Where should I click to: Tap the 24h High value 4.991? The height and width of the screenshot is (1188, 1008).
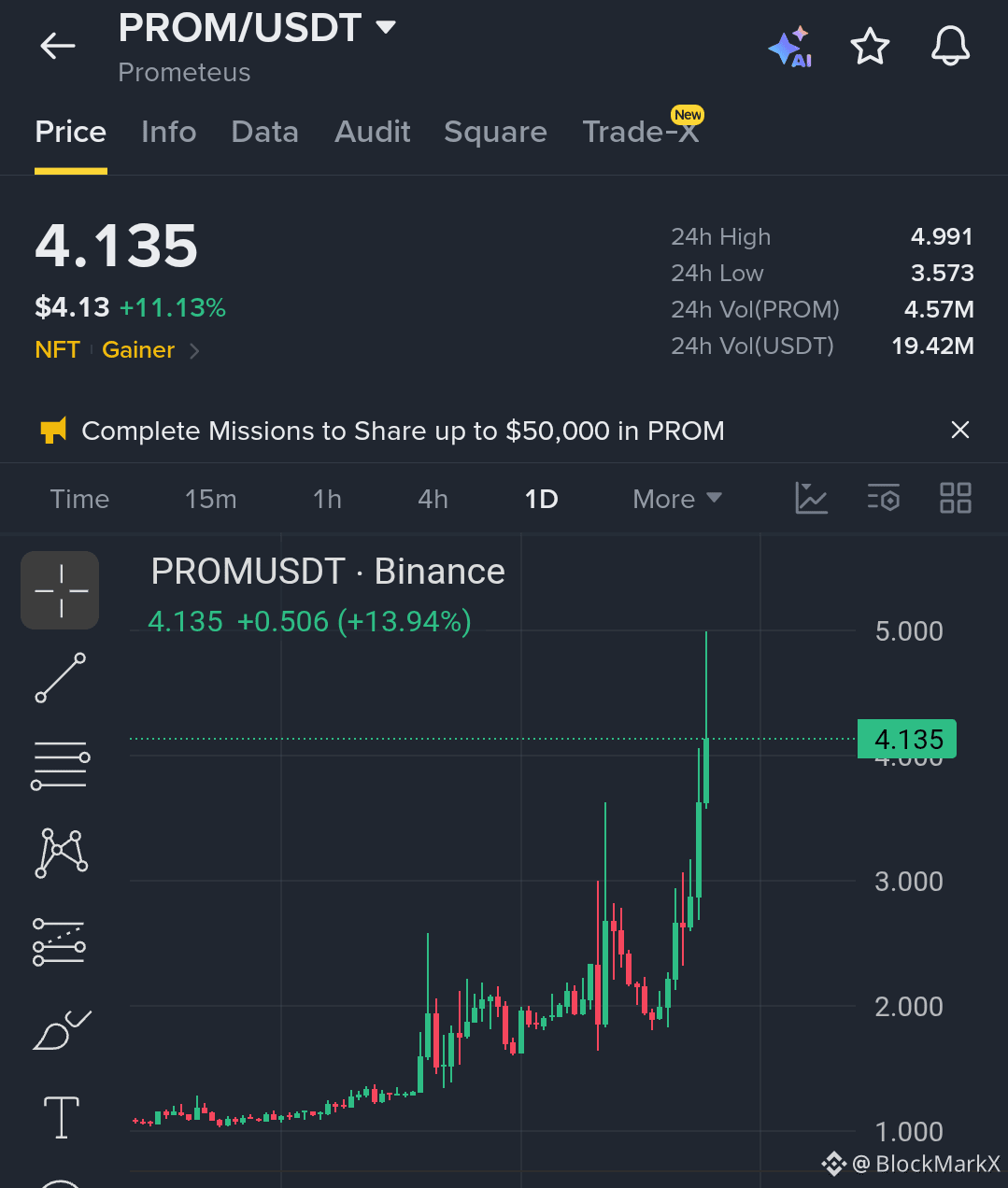942,236
